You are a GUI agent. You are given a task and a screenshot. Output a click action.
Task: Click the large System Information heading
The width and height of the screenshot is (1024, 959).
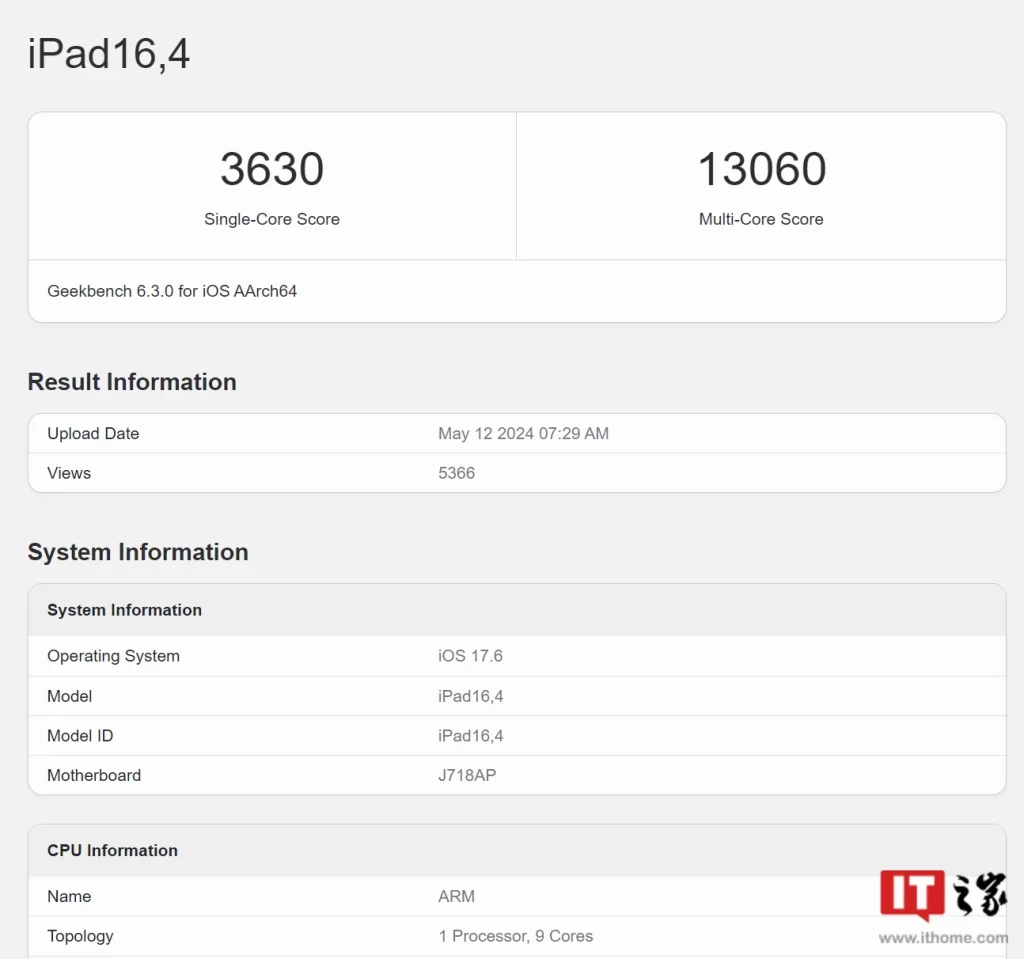(138, 552)
